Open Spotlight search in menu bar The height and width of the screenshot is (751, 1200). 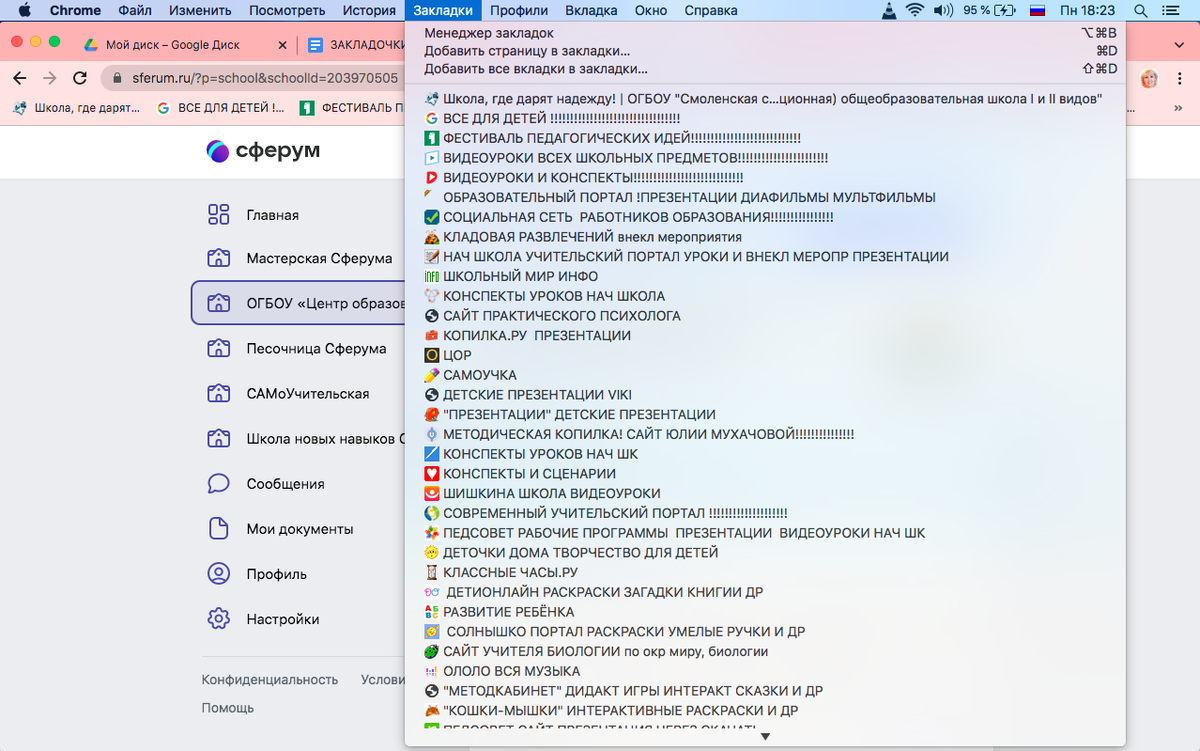click(x=1141, y=11)
